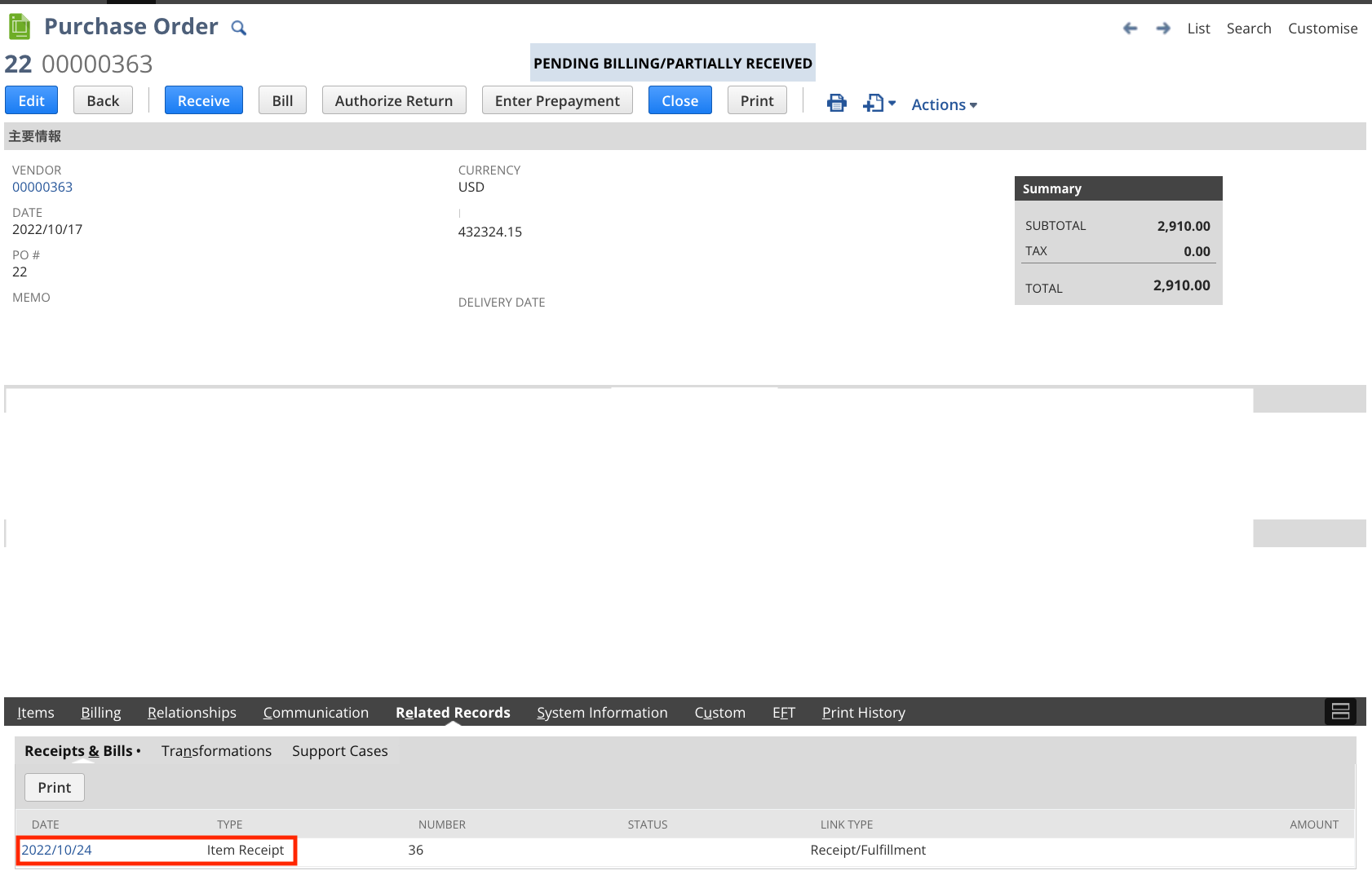Go to previous record with left arrow icon
Image resolution: width=1372 pixels, height=884 pixels.
1131,28
